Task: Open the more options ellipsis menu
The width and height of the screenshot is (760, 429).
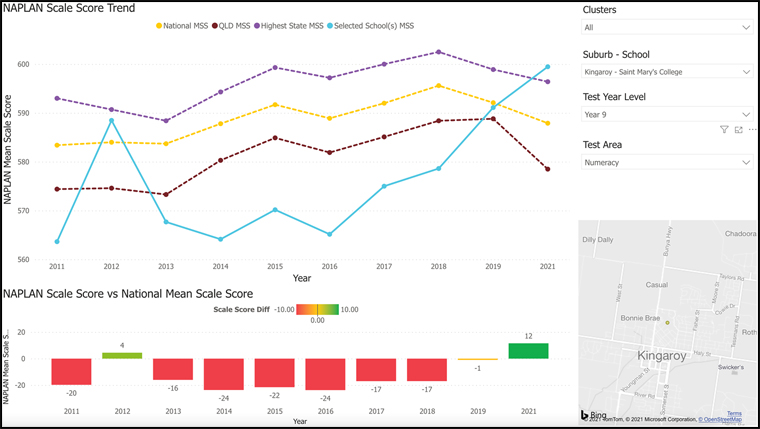Action: pyautogui.click(x=751, y=130)
